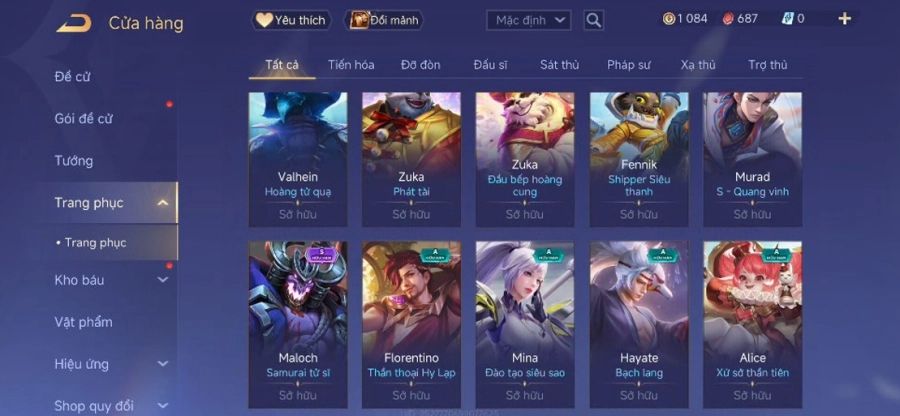Expand the Hiệu ứng sidebar section

click(163, 364)
